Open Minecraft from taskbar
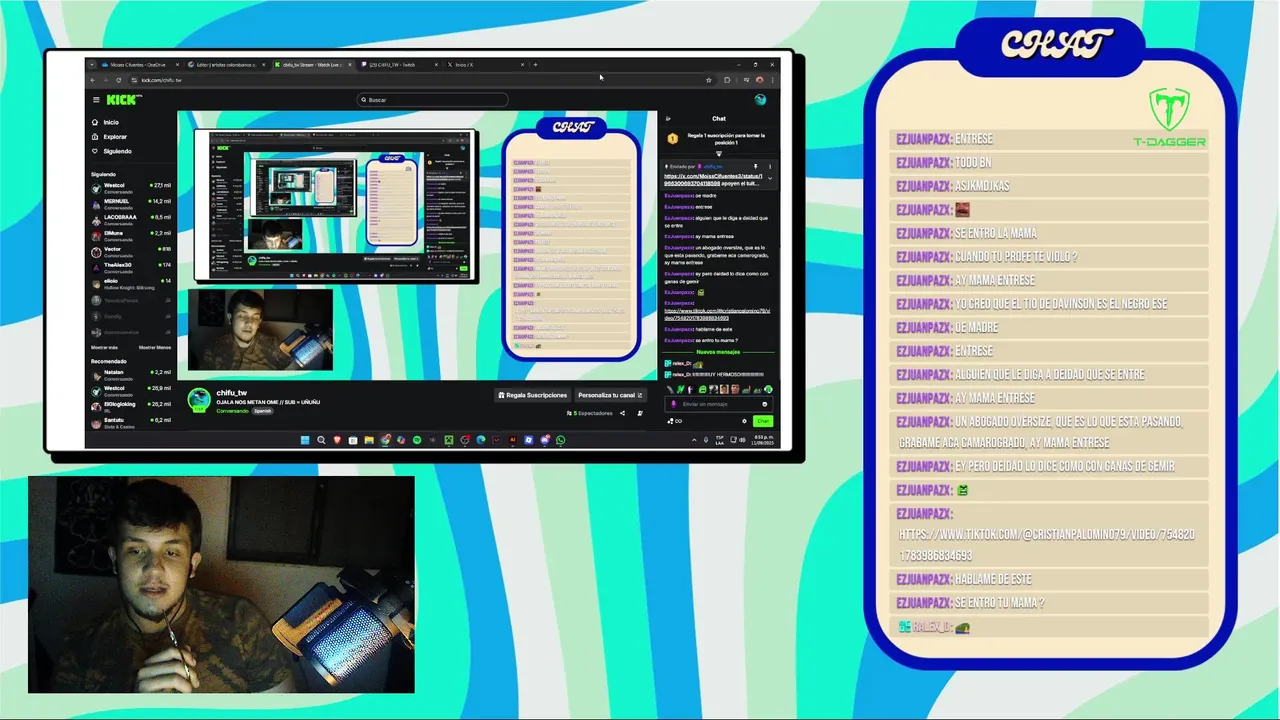Image resolution: width=1280 pixels, height=720 pixels. point(449,440)
